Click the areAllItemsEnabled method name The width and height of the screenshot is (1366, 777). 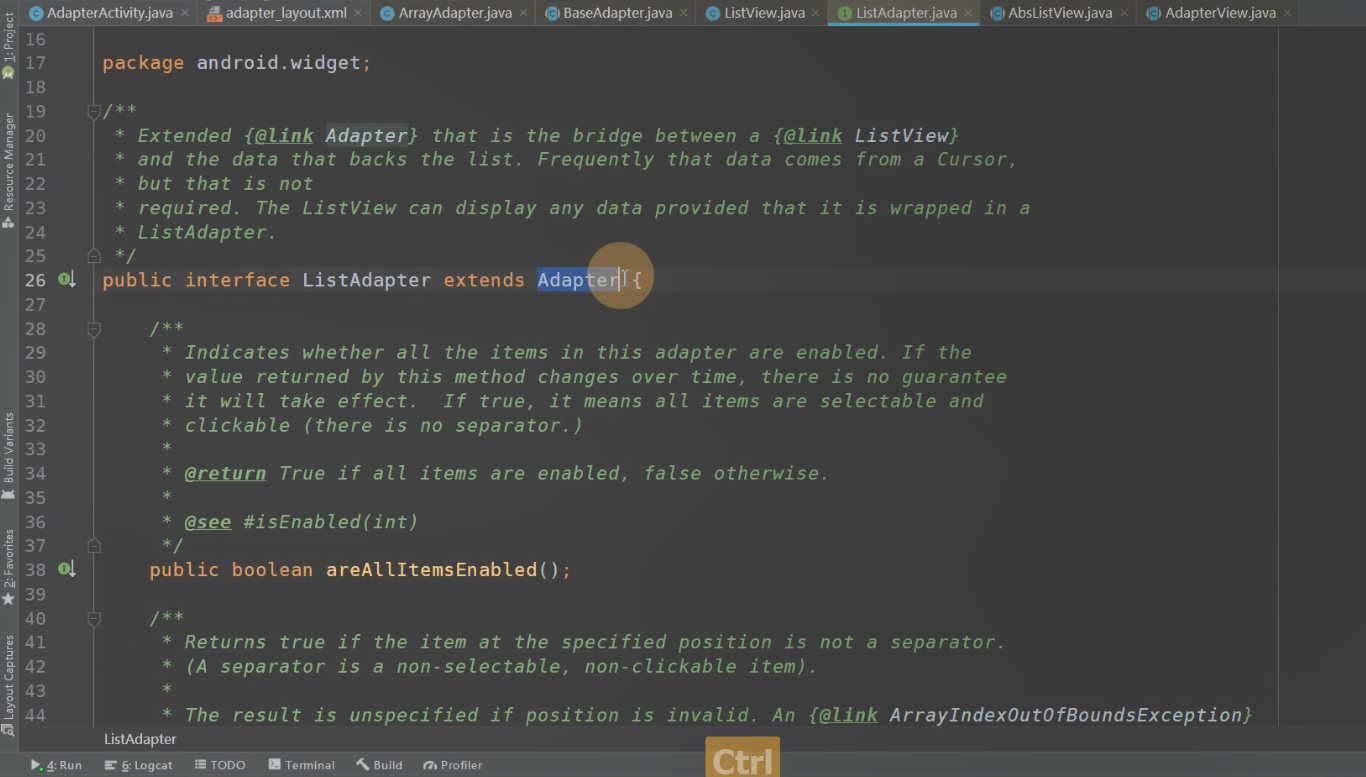click(x=432, y=570)
